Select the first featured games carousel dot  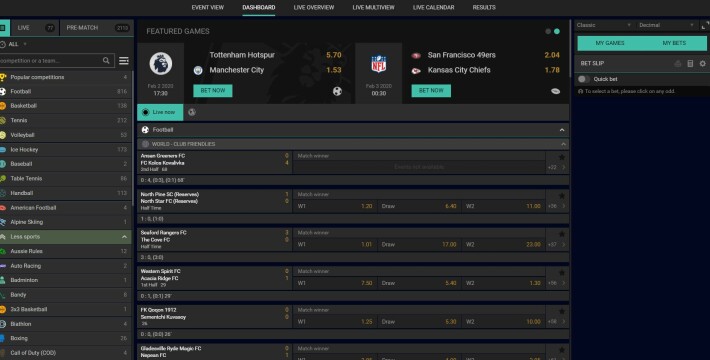pos(548,31)
